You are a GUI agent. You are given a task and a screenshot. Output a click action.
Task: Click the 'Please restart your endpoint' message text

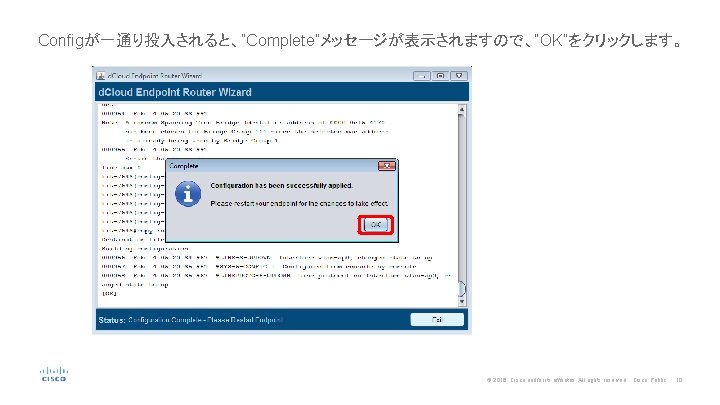click(299, 203)
